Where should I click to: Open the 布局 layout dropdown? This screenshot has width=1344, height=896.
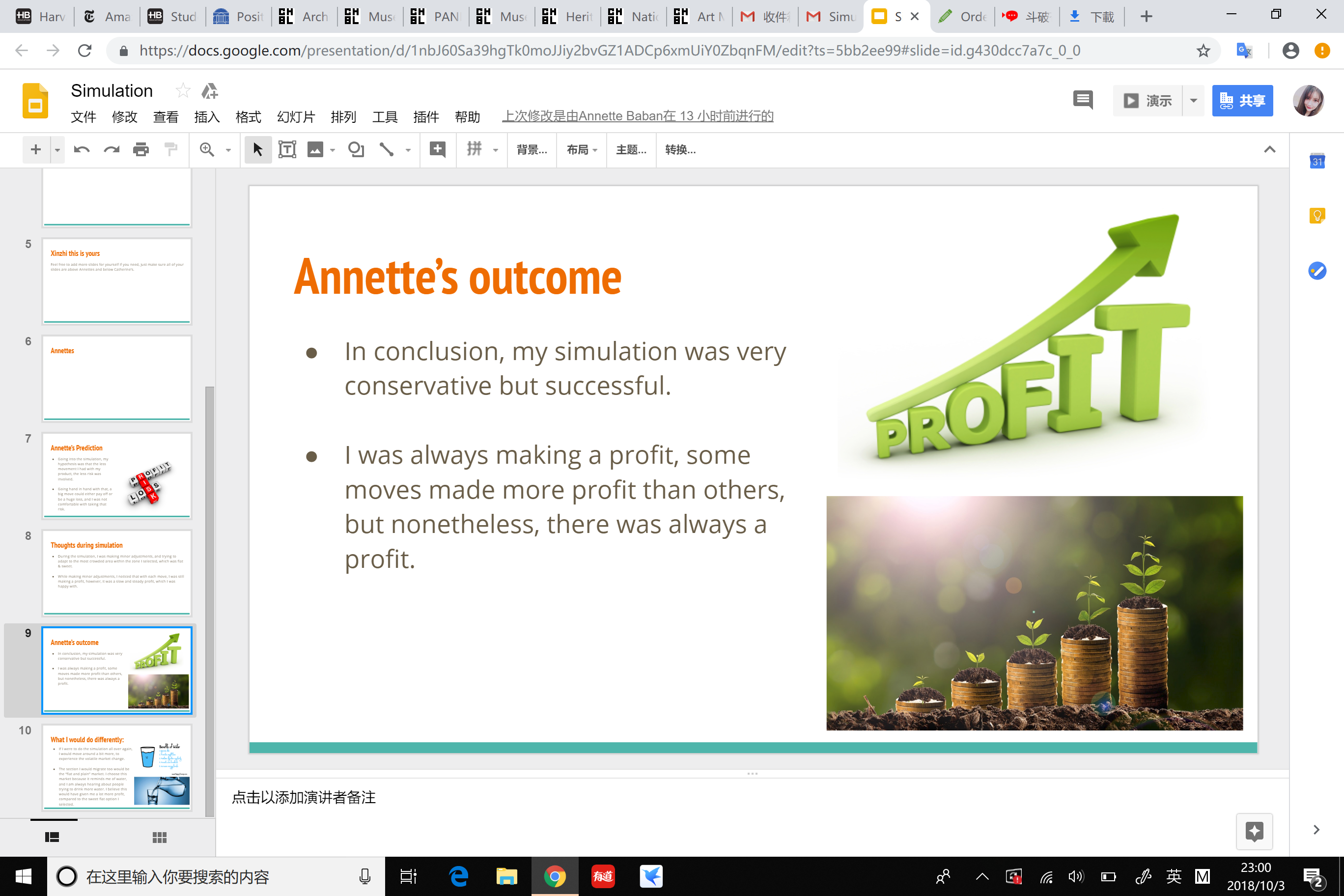pyautogui.click(x=582, y=150)
